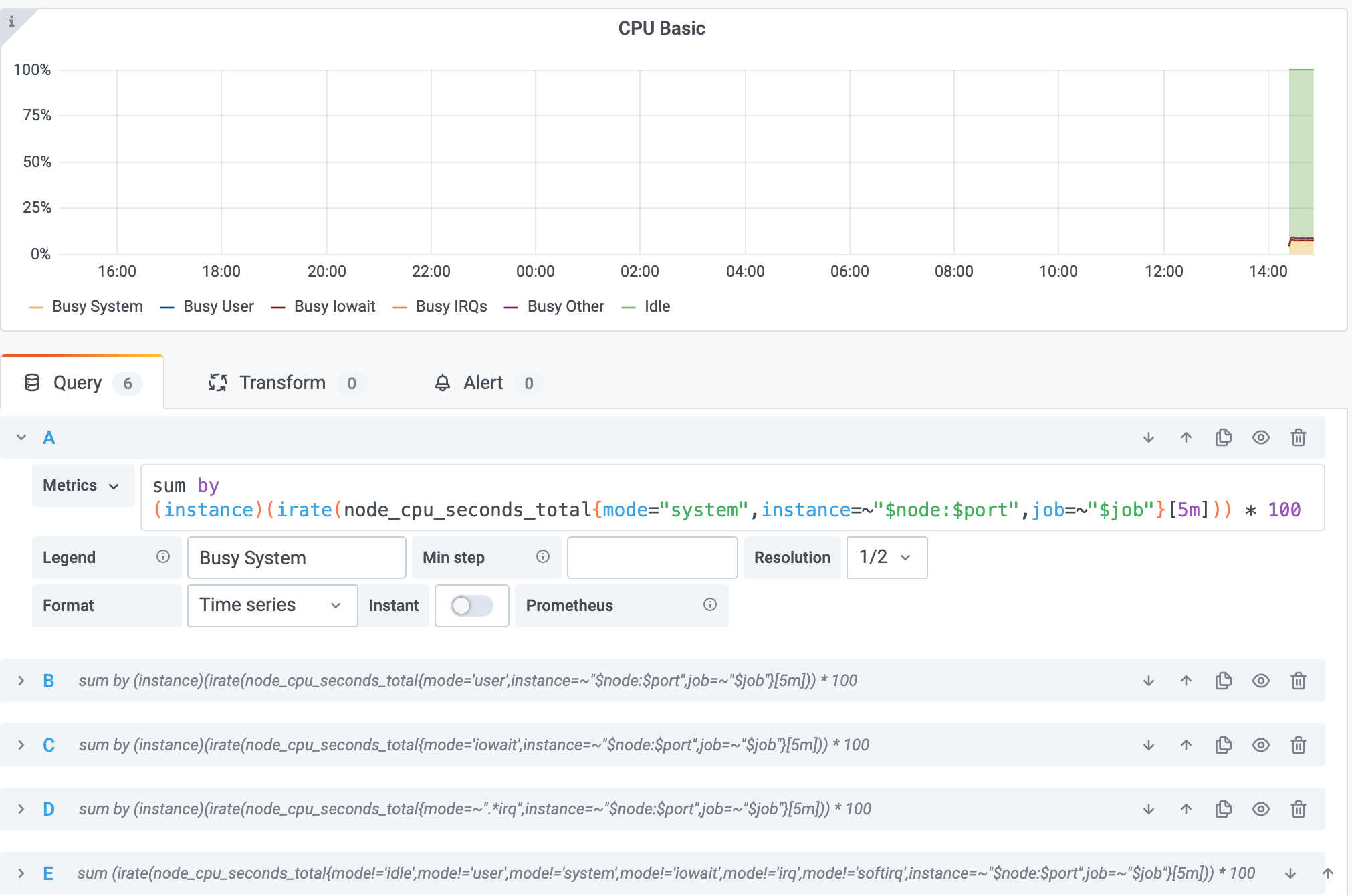Click inside the Legend field showing Busy System
Screen dimensions: 1352x896
[296, 557]
